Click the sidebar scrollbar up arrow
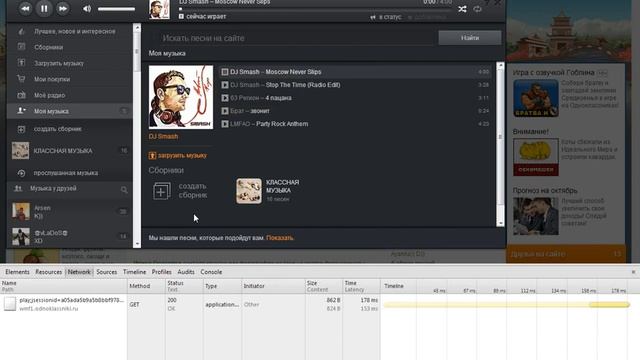This screenshot has height=360, width=640. 137,28
